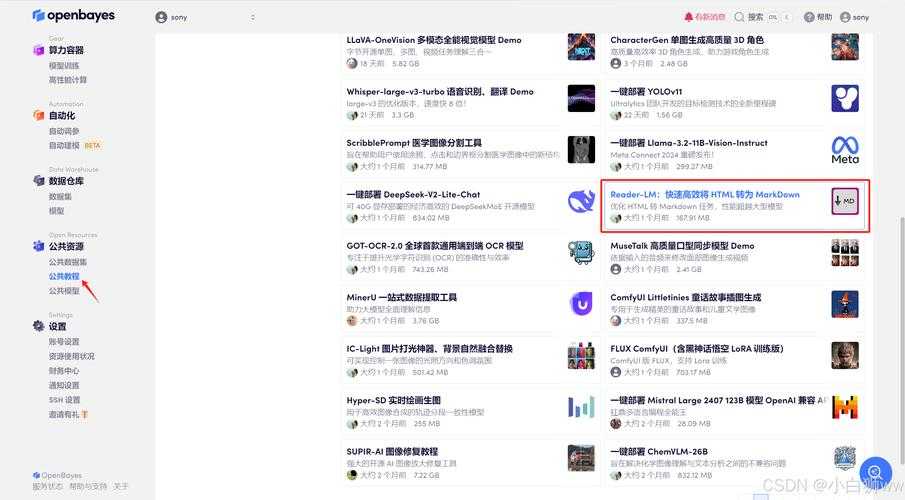Click the ScribblePrompt grayscale thumbnail
The image size is (905, 500).
click(x=581, y=150)
